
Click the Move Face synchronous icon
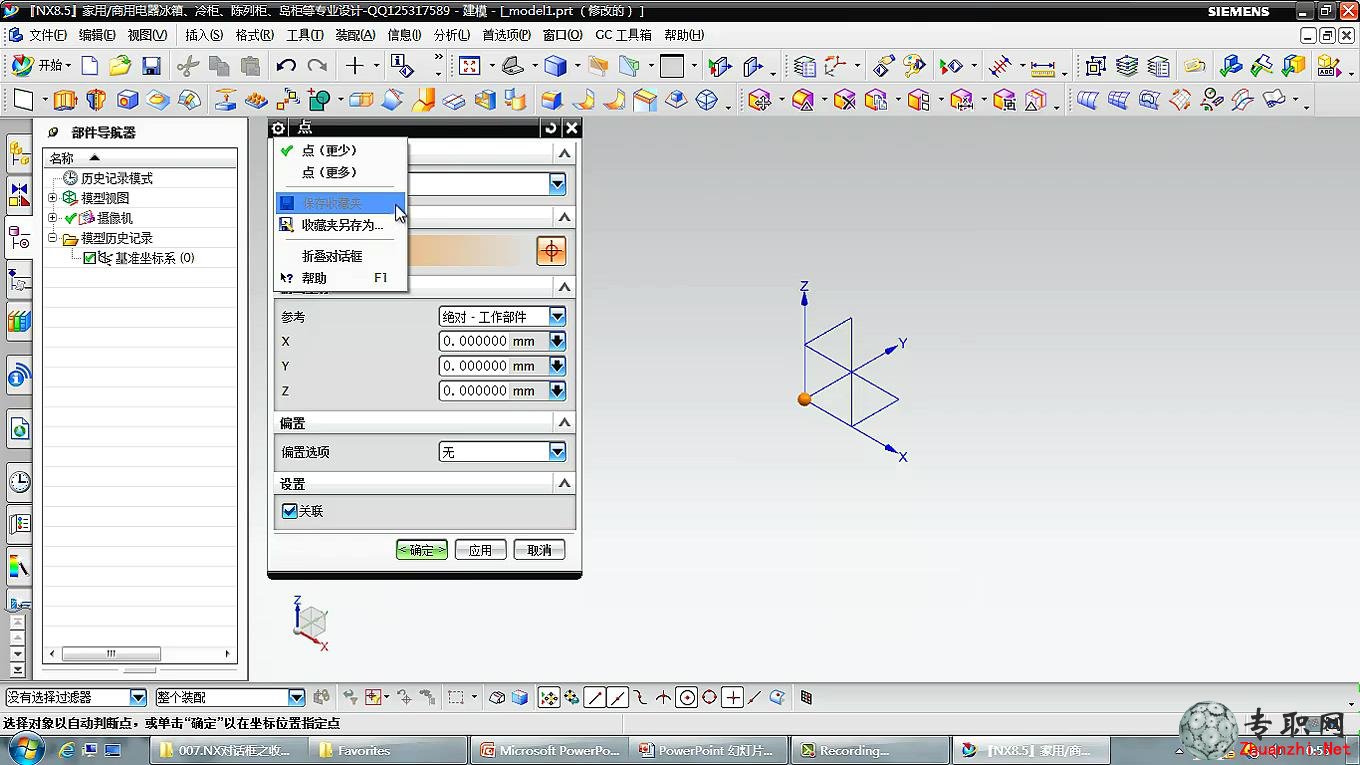[759, 100]
